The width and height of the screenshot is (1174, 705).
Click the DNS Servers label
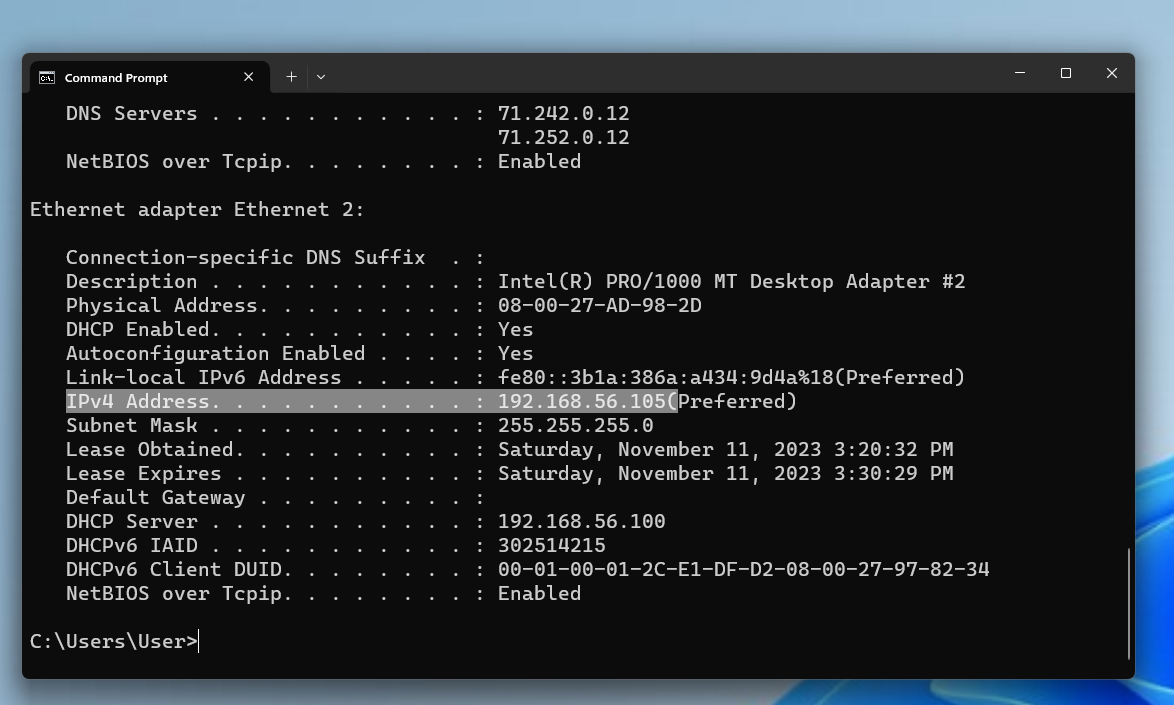[132, 114]
